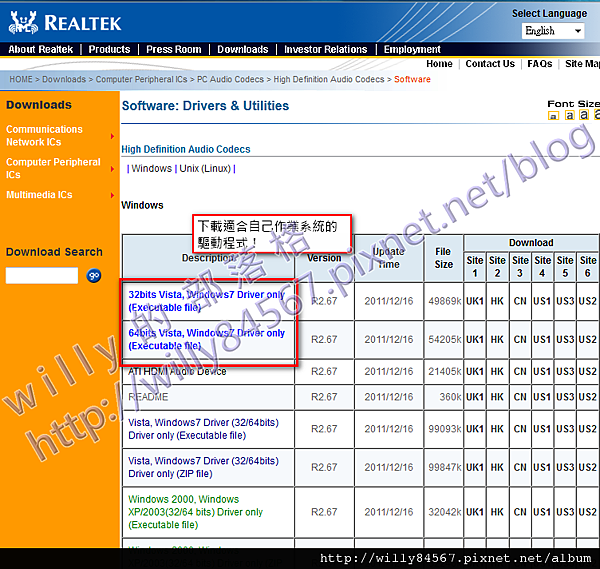Screen dimensions: 600x569
Task: Click the Realtek crab logo
Action: [x=23, y=23]
